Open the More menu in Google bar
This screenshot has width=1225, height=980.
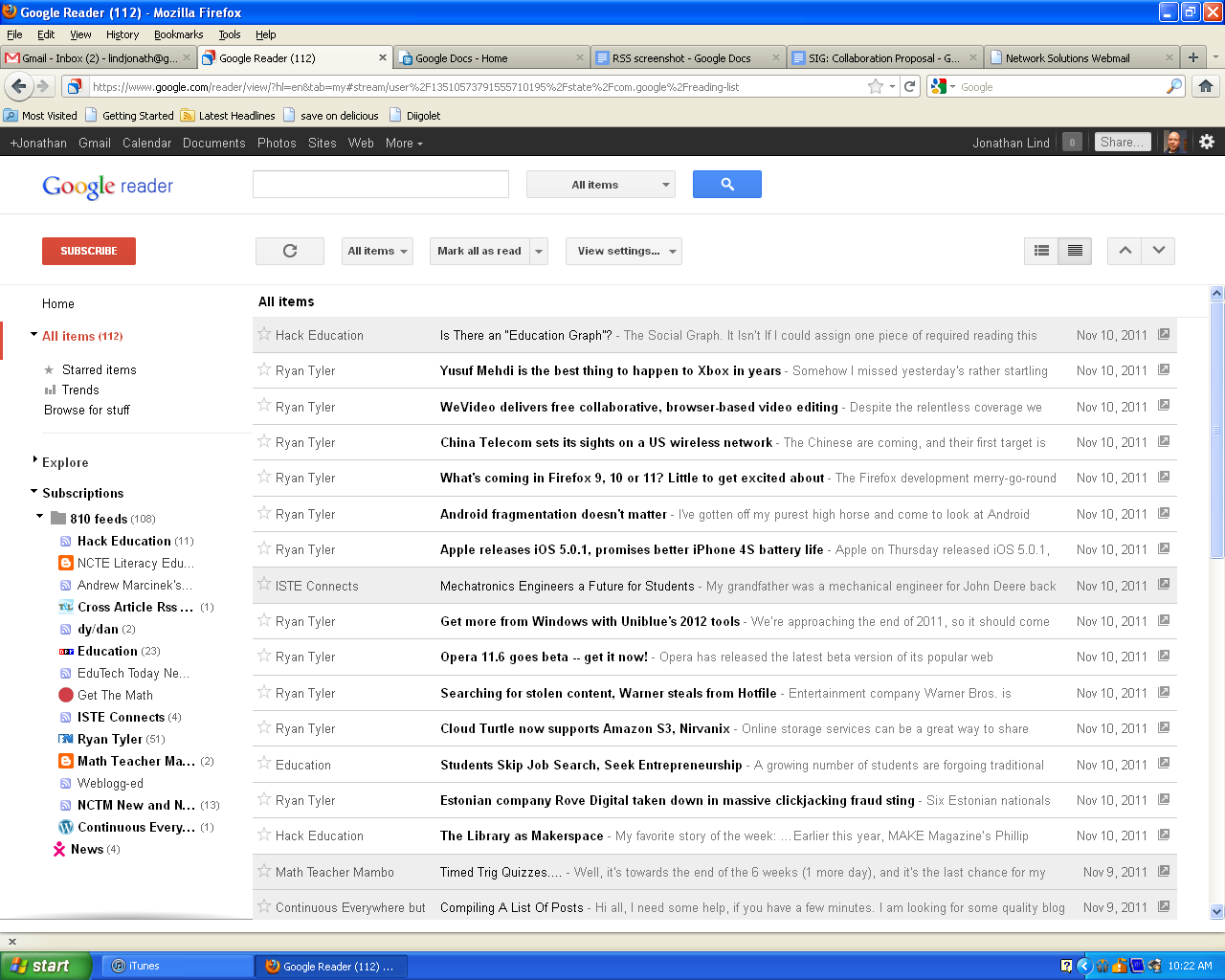(404, 143)
